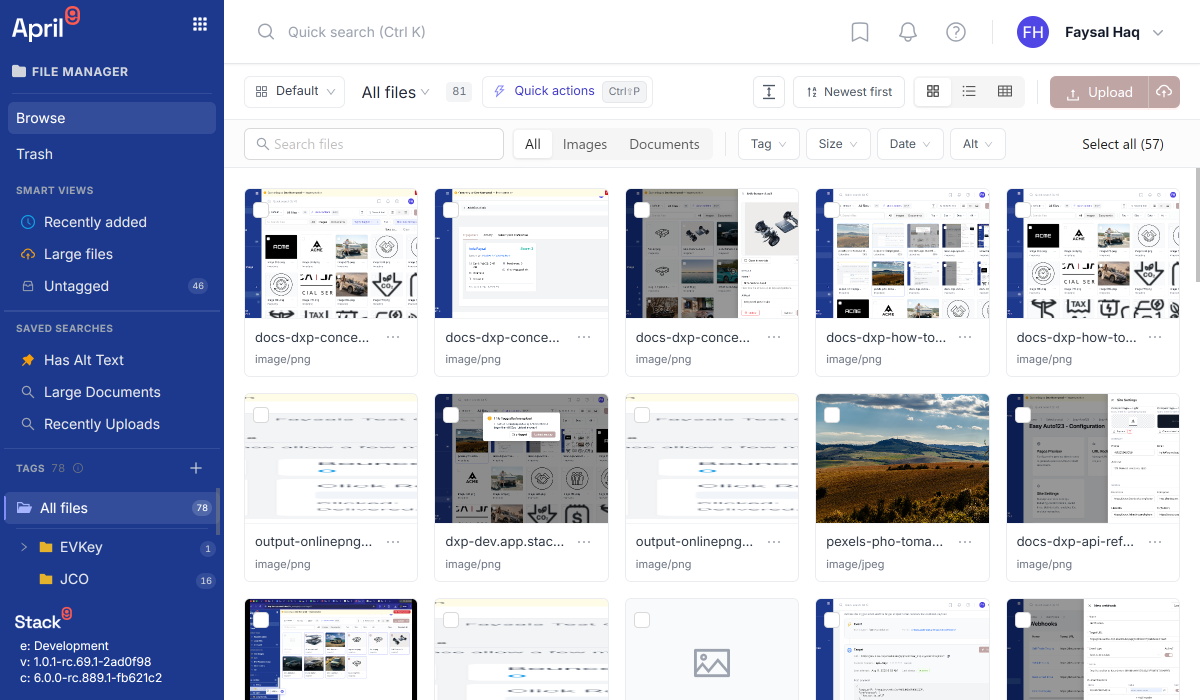The height and width of the screenshot is (700, 1200).
Task: Add a new tag with plus icon
Action: point(196,468)
